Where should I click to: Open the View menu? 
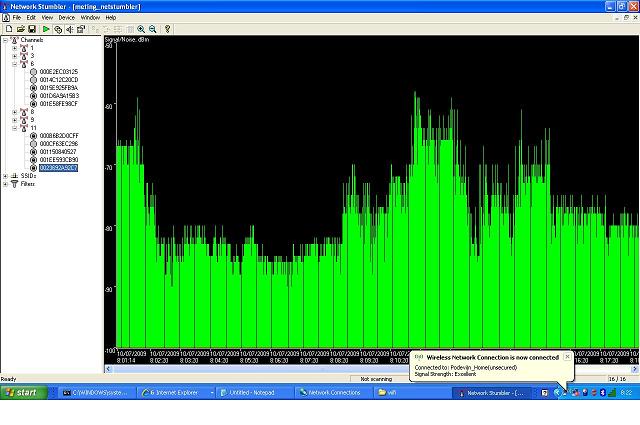(x=46, y=17)
